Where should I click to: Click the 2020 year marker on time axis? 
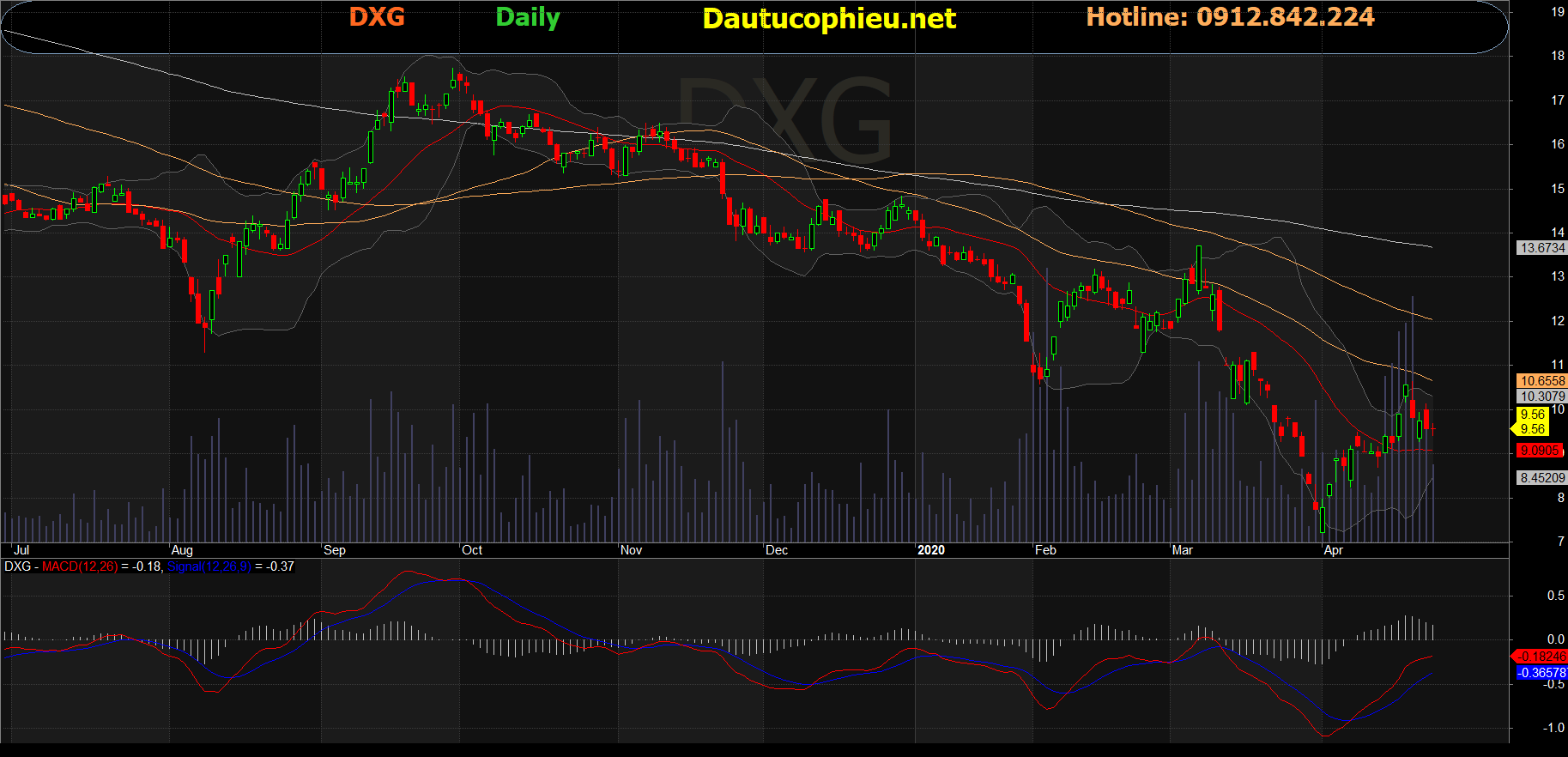pyautogui.click(x=931, y=550)
